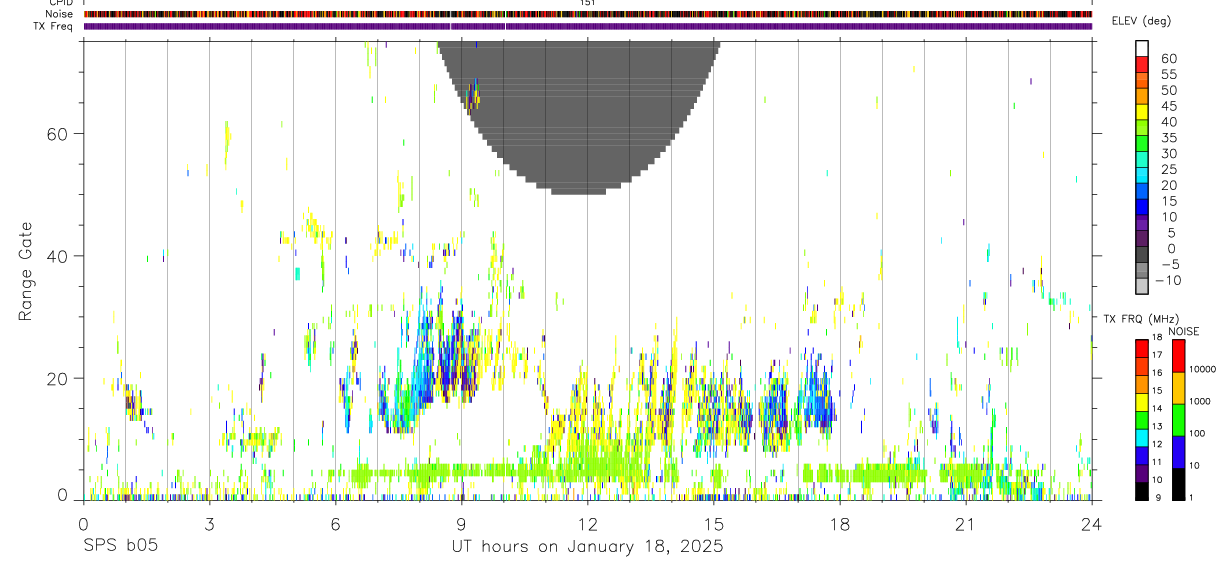Select the black 9–10 segment of the TX FRQ bar
Screen dimensions: 1228x567
(1142, 491)
